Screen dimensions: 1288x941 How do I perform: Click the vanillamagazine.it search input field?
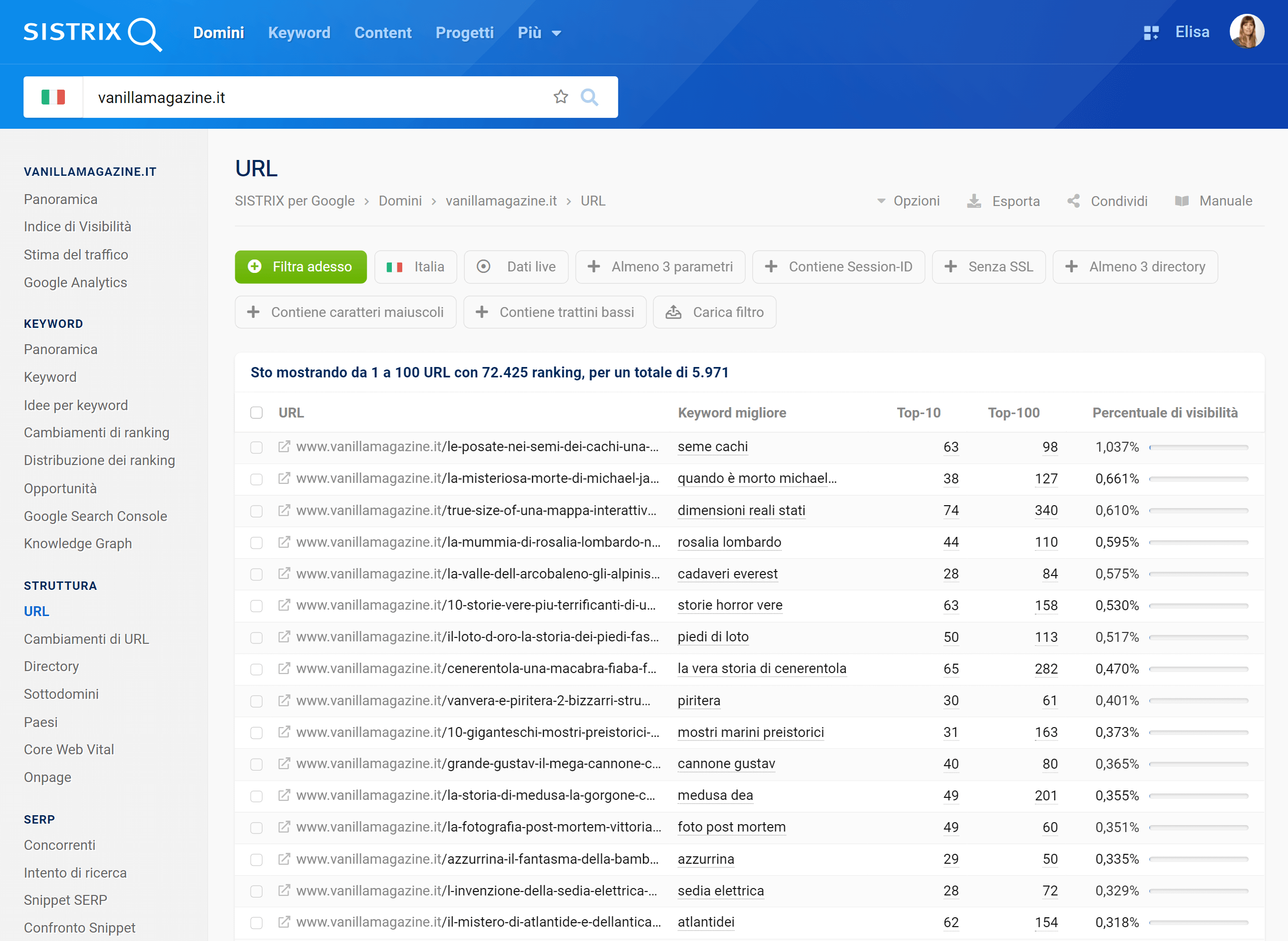pyautogui.click(x=319, y=97)
